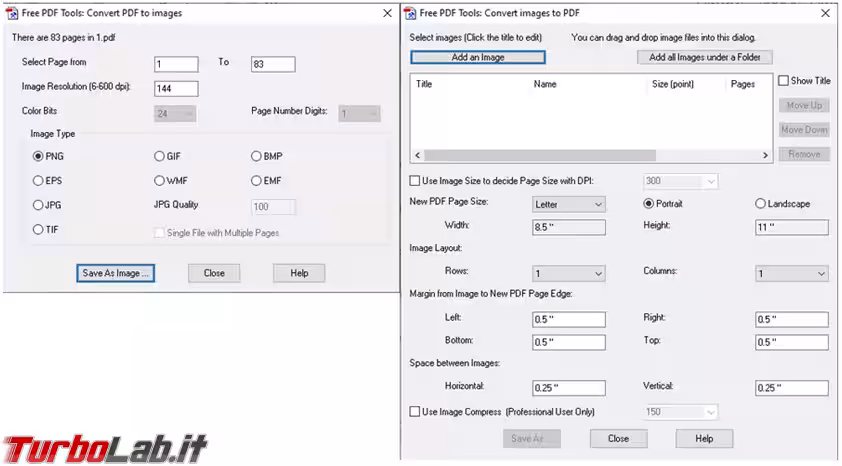This screenshot has height=466, width=842.
Task: Click the Name column header
Action: (x=545, y=84)
